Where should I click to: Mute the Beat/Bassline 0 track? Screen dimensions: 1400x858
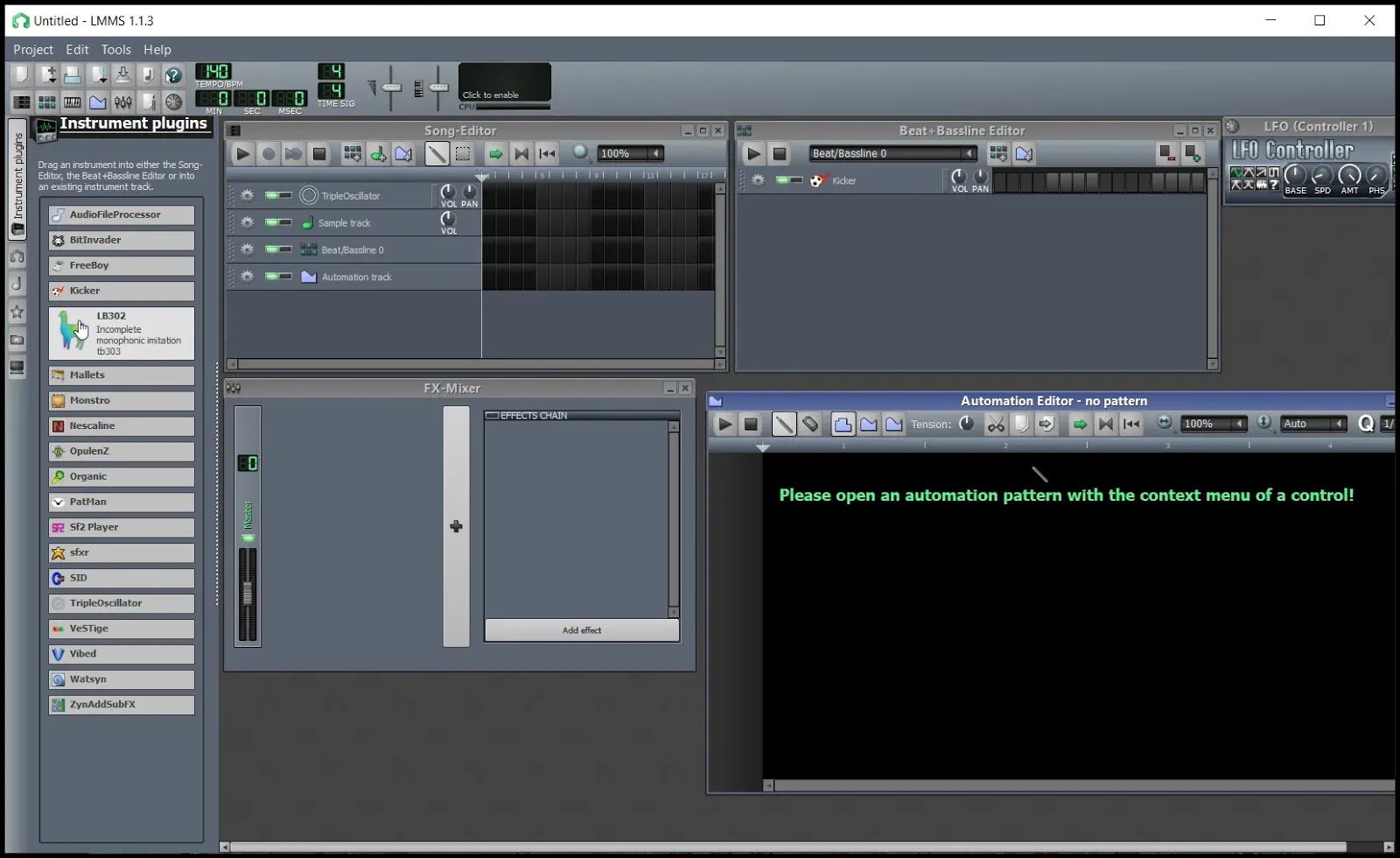click(x=271, y=250)
